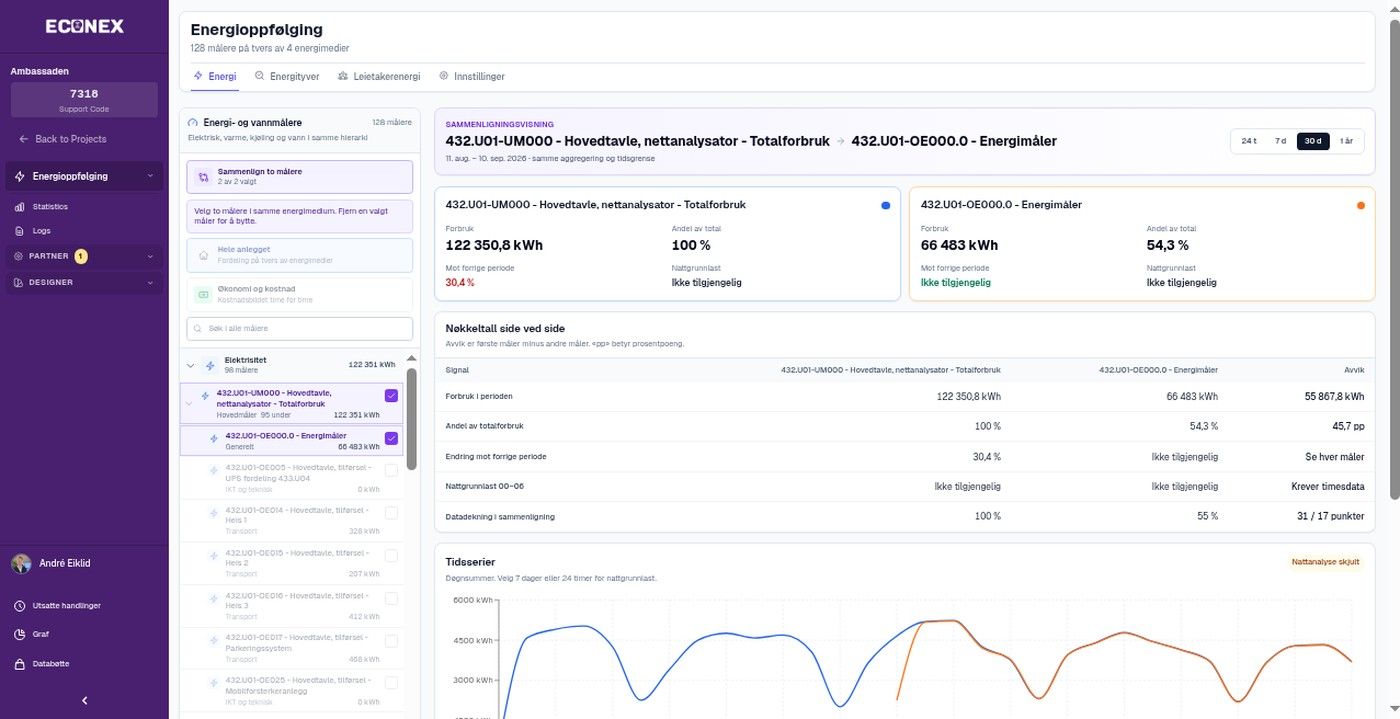Open the Statistics chart icon

[19, 207]
